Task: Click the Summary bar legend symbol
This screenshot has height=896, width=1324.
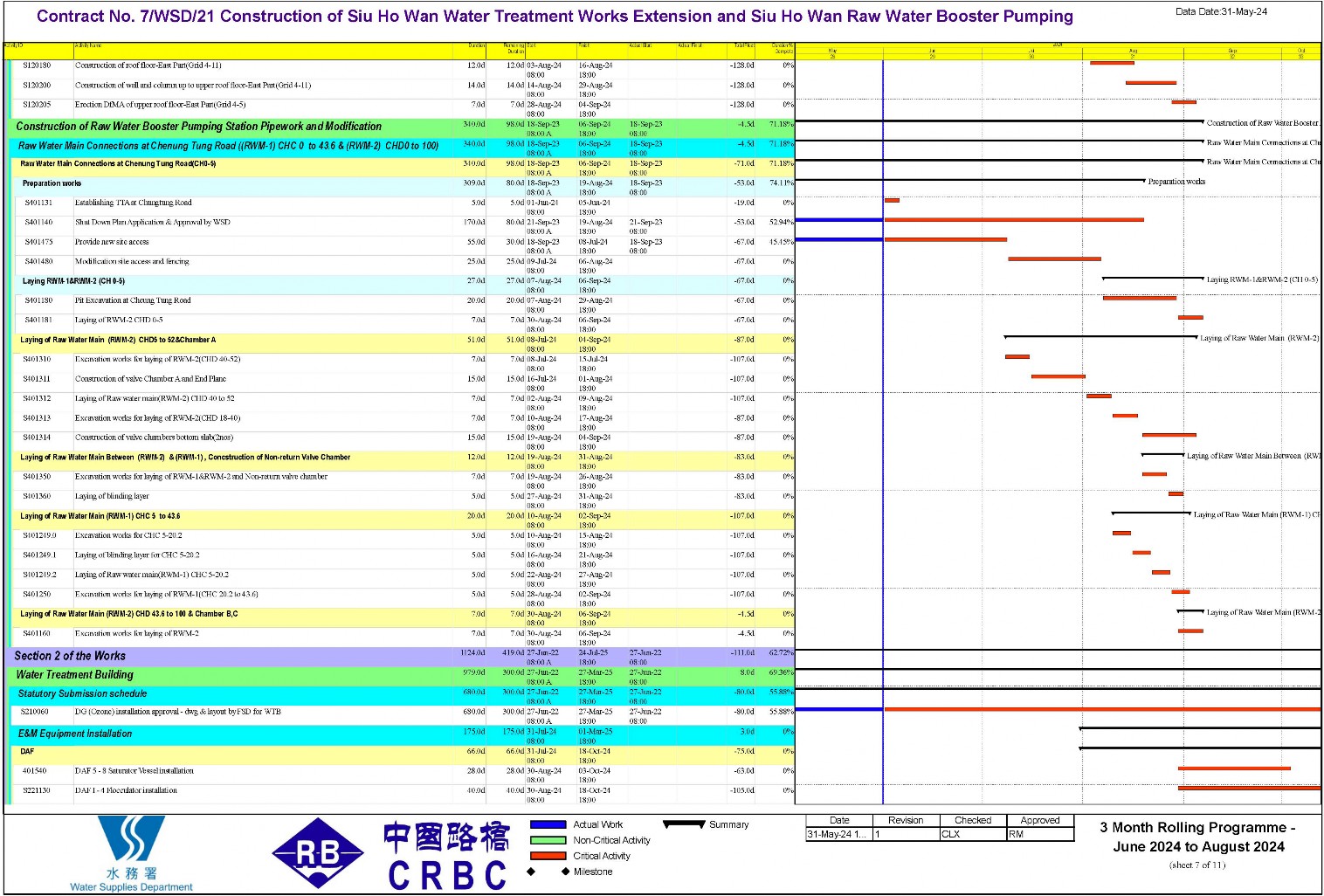Action: 684,824
